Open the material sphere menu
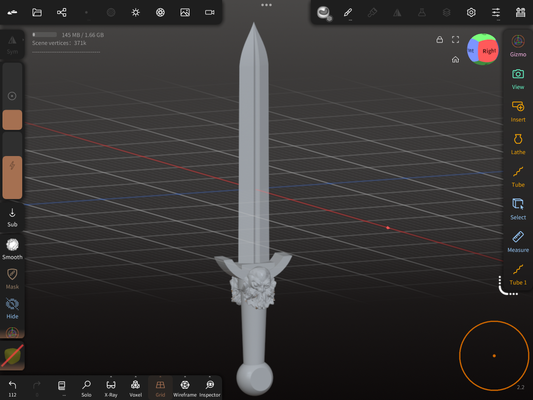The height and width of the screenshot is (400, 533). pyautogui.click(x=323, y=13)
